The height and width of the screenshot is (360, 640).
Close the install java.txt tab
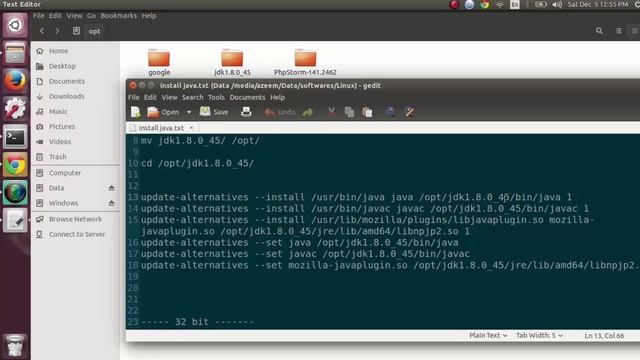(191, 128)
